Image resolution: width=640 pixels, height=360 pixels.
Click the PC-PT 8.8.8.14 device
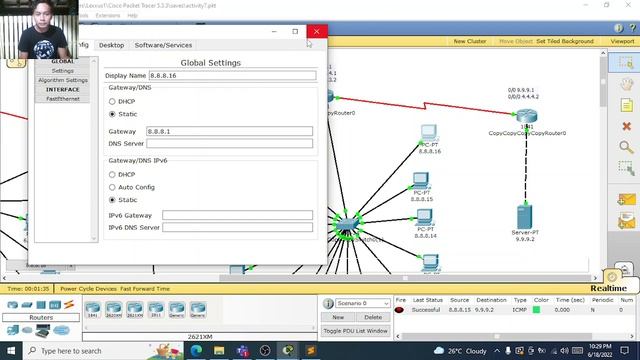coord(424,218)
